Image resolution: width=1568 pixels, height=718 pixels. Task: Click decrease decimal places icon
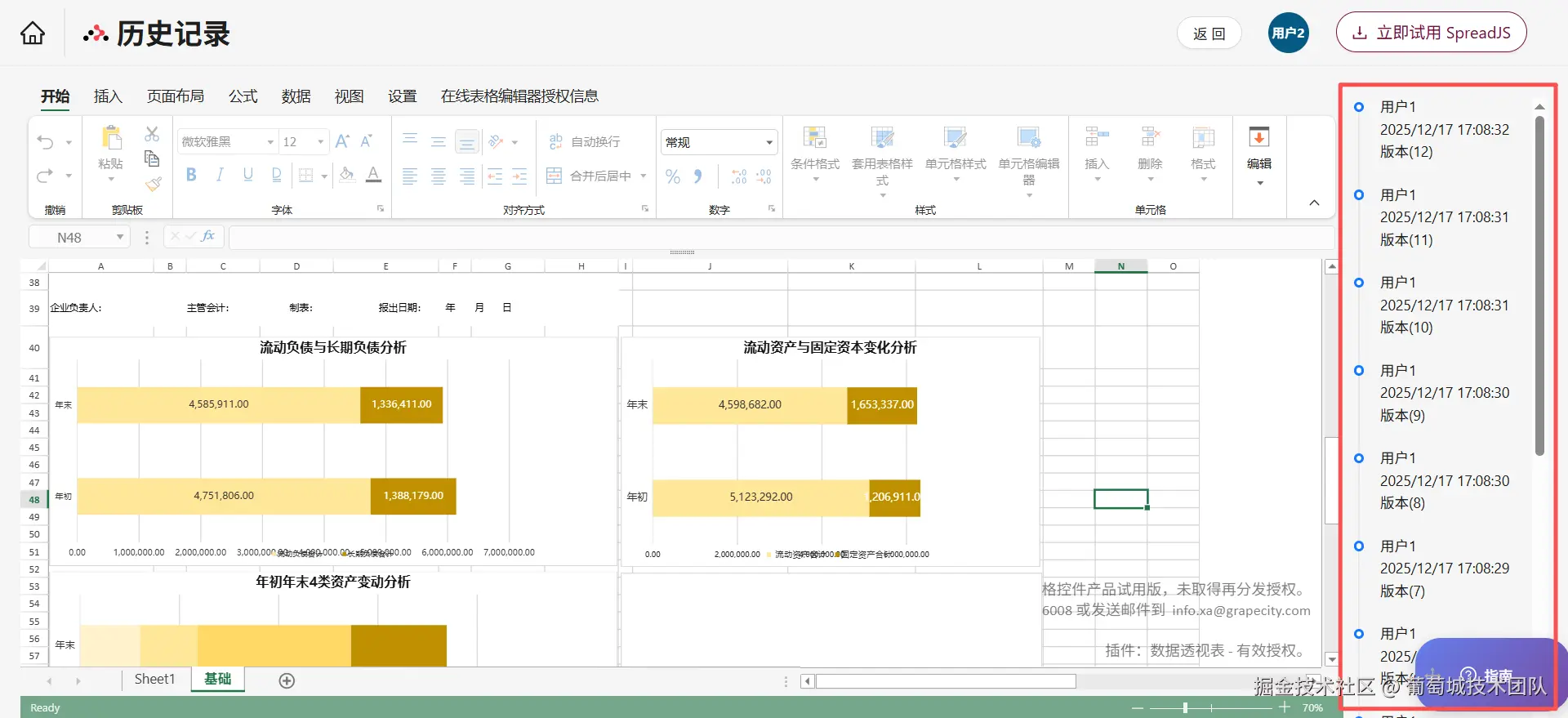coord(764,176)
